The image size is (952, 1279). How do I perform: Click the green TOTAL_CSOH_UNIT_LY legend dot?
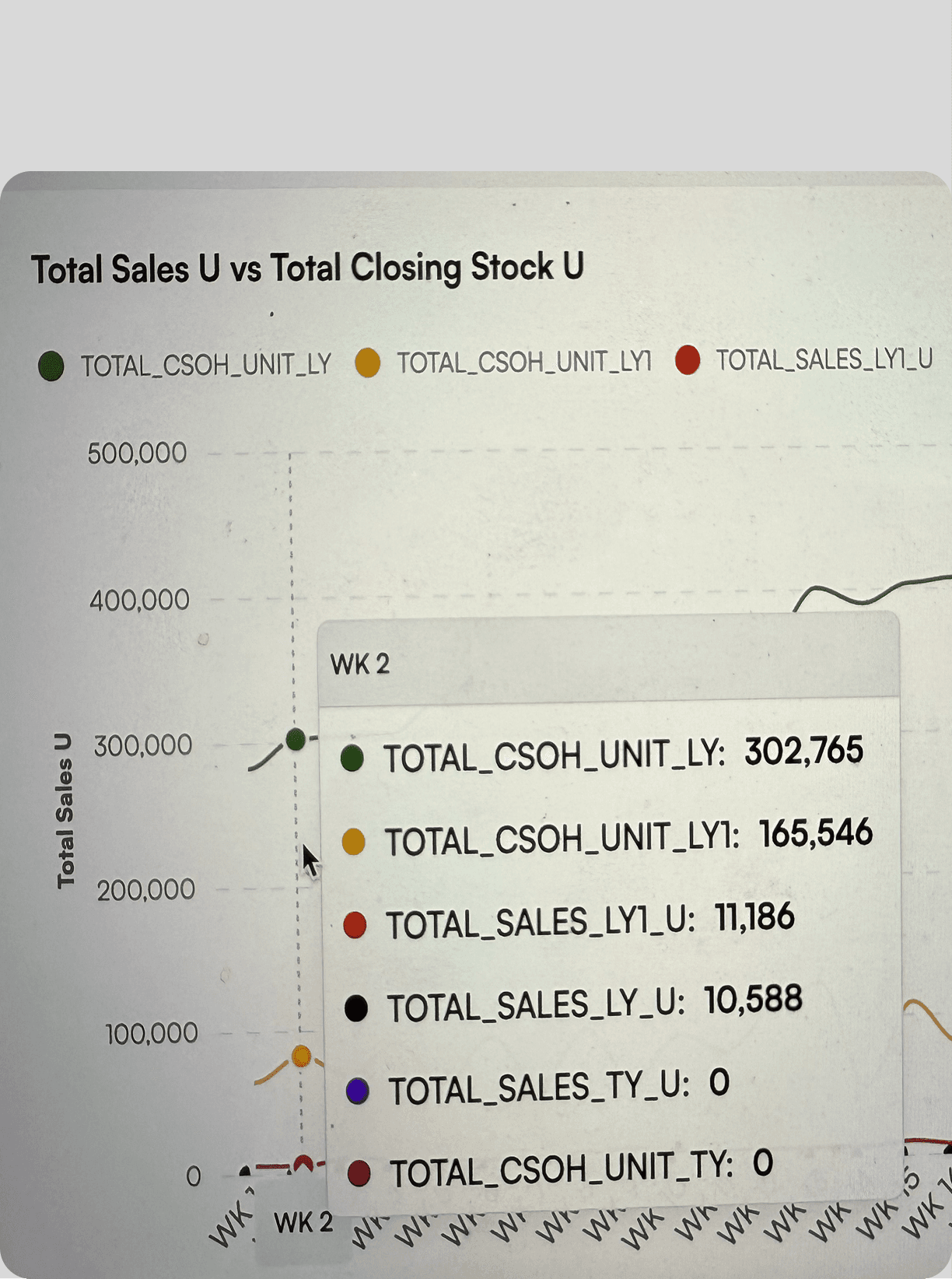[x=51, y=365]
